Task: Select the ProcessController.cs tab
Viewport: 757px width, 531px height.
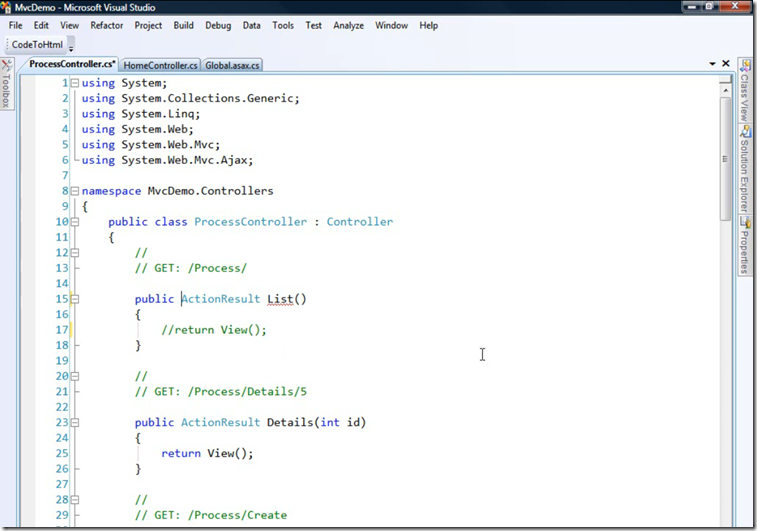Action: click(72, 64)
